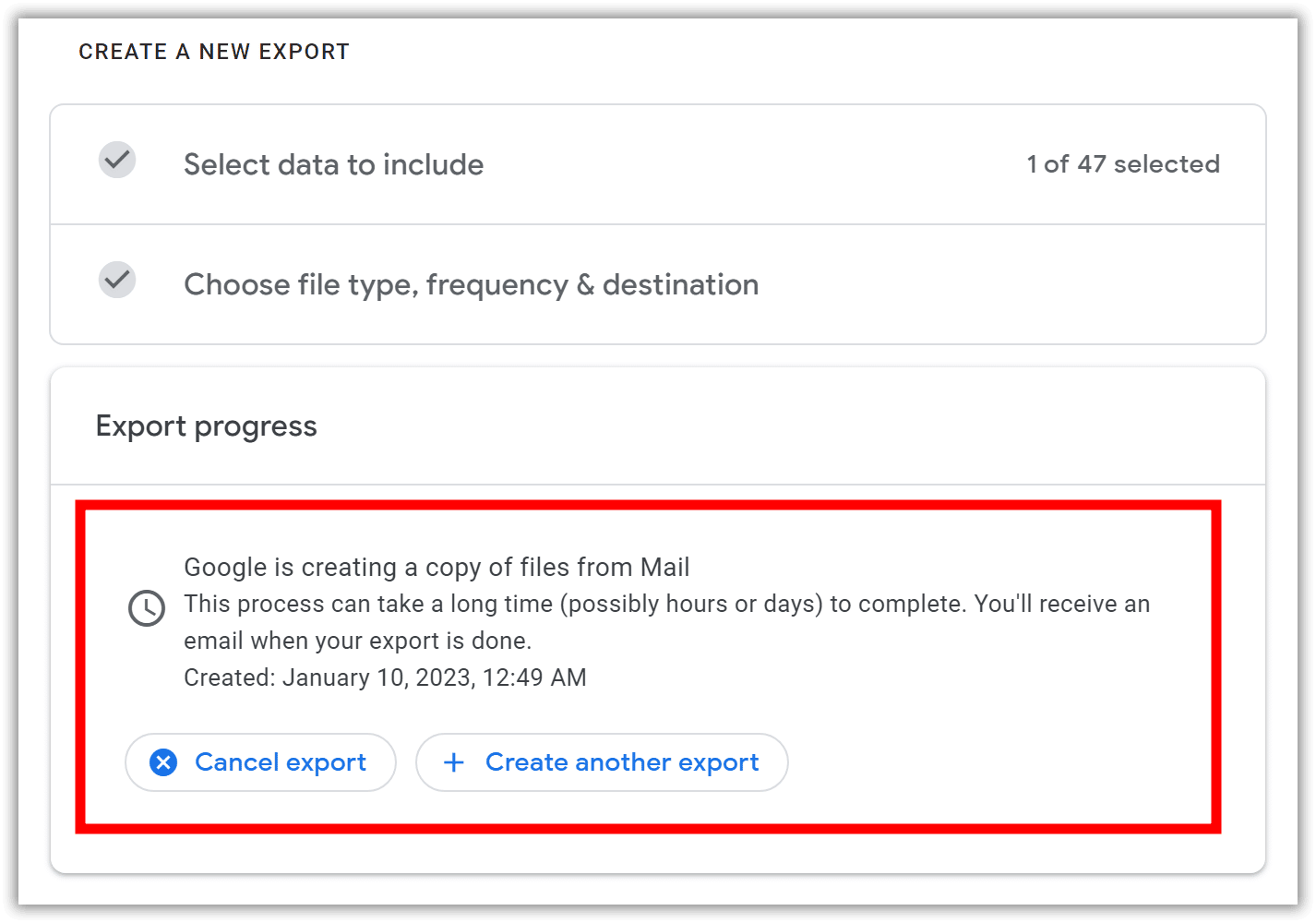
Task: Click the Google is creating a copy message
Action: coord(437,567)
